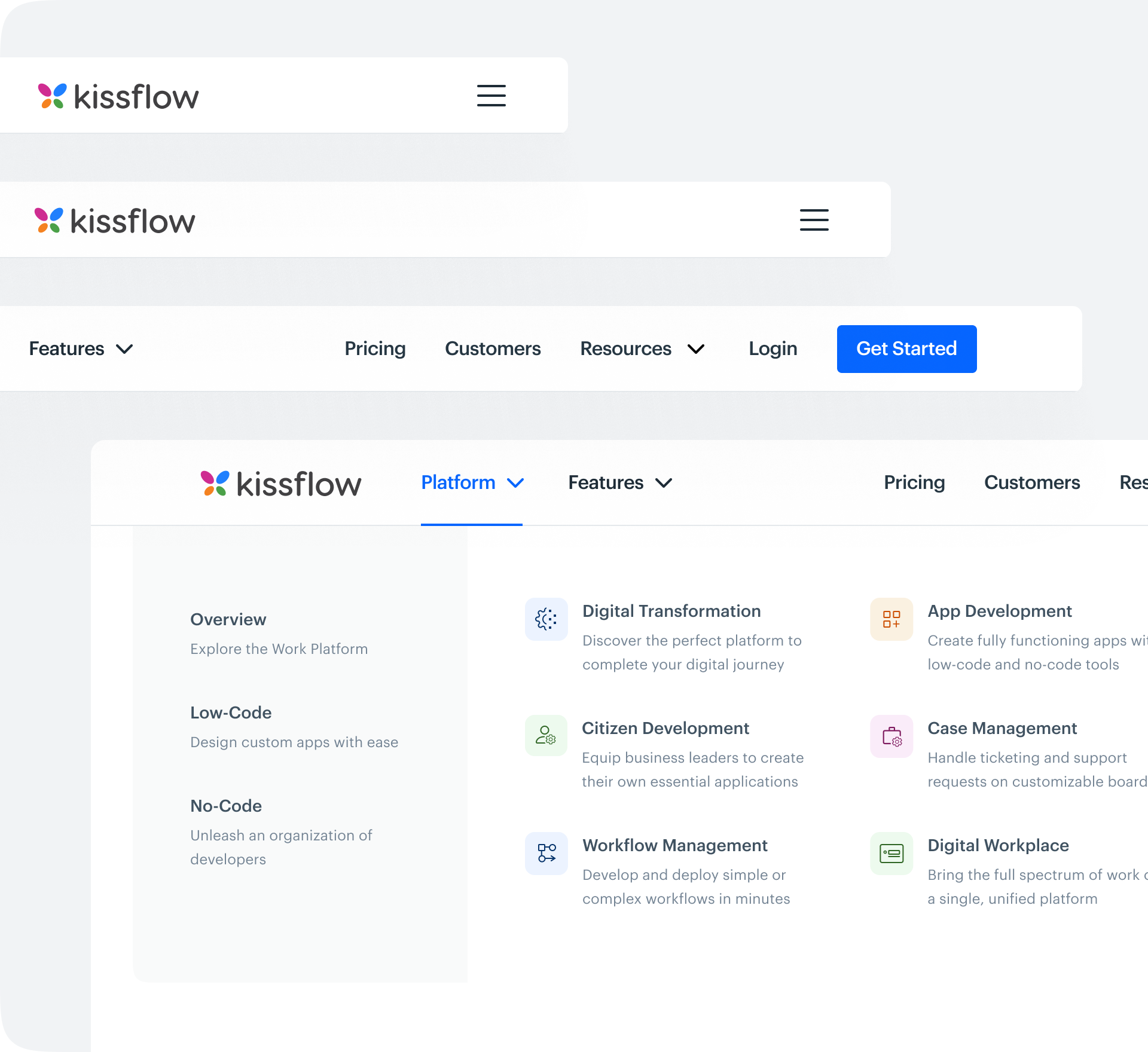This screenshot has width=1148, height=1052.
Task: Click 'Develop and deploy simple' description
Action: pos(686,887)
